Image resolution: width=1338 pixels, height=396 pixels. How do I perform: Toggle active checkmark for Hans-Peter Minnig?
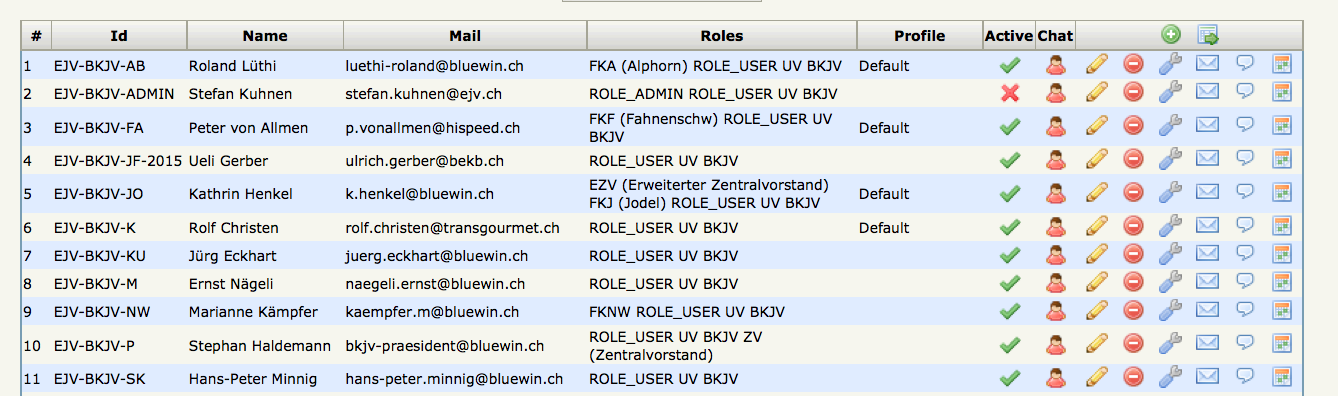point(1010,378)
